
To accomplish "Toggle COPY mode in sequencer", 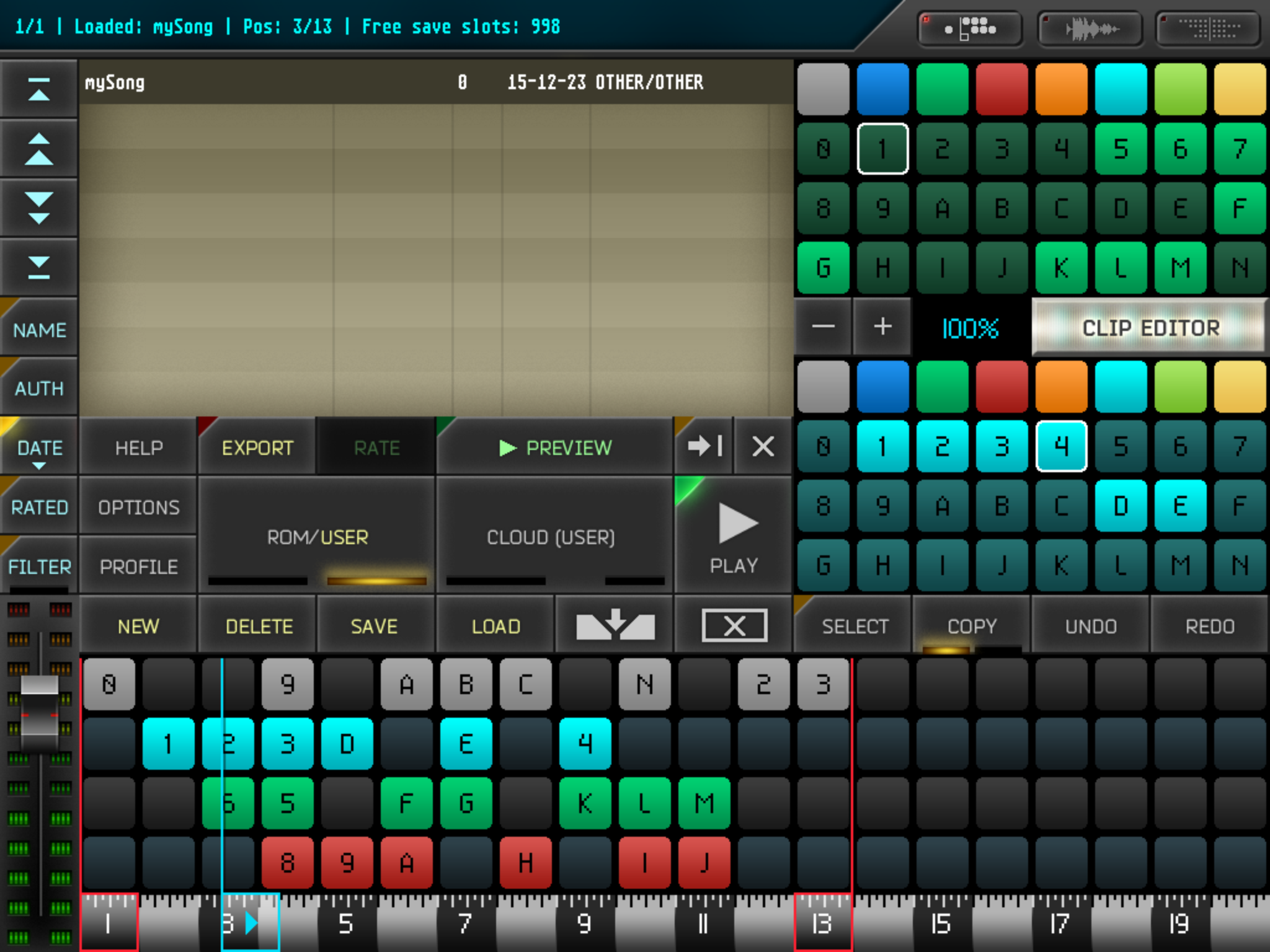I will click(x=971, y=626).
